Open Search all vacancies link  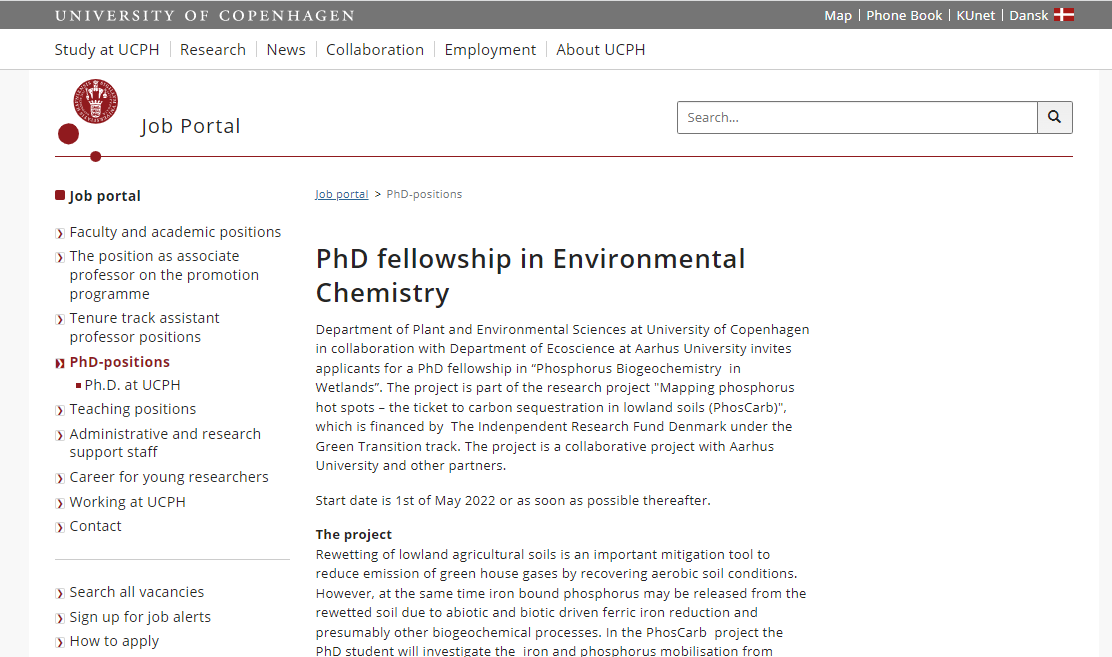pos(137,592)
